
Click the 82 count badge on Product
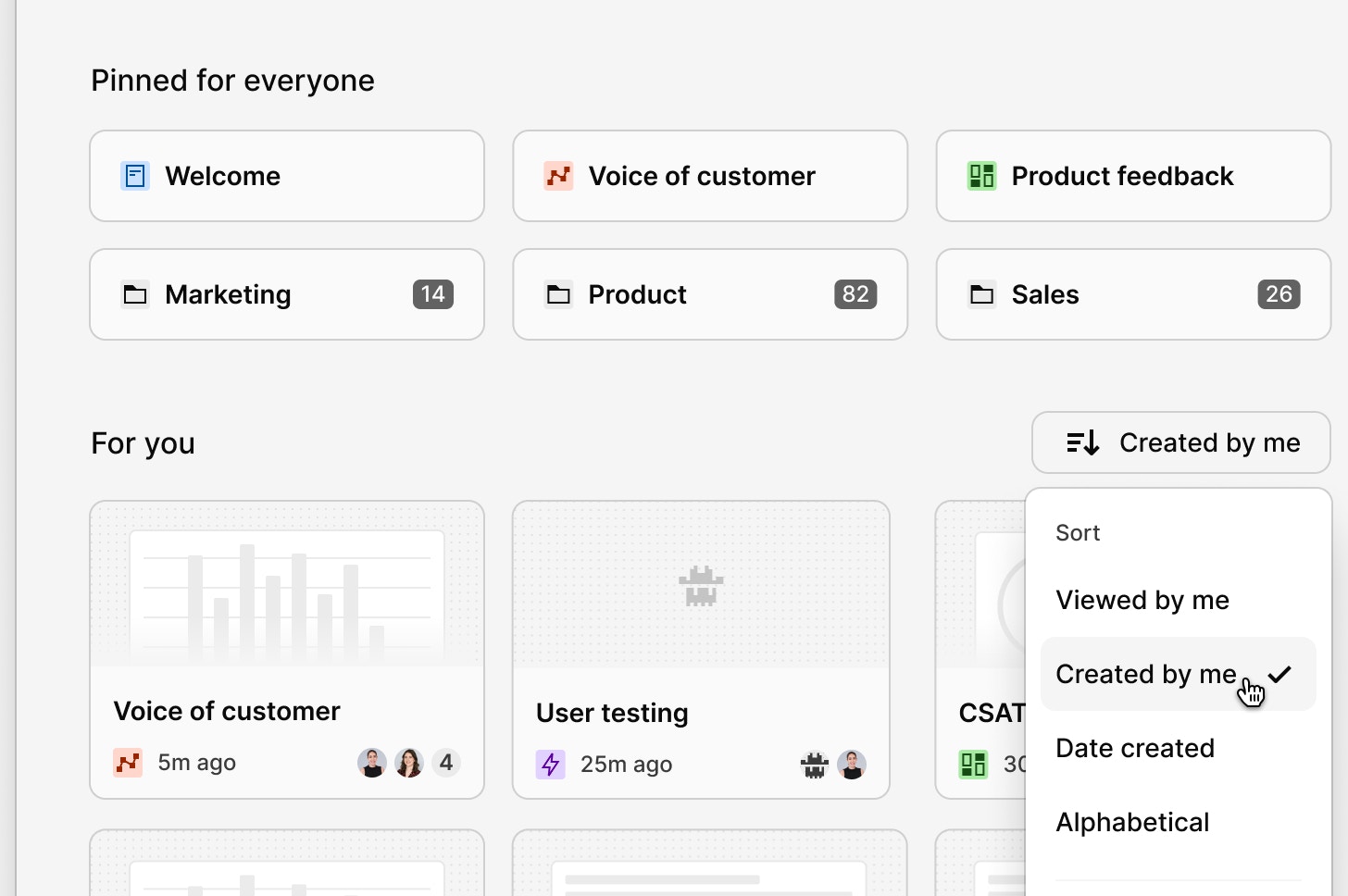point(855,294)
